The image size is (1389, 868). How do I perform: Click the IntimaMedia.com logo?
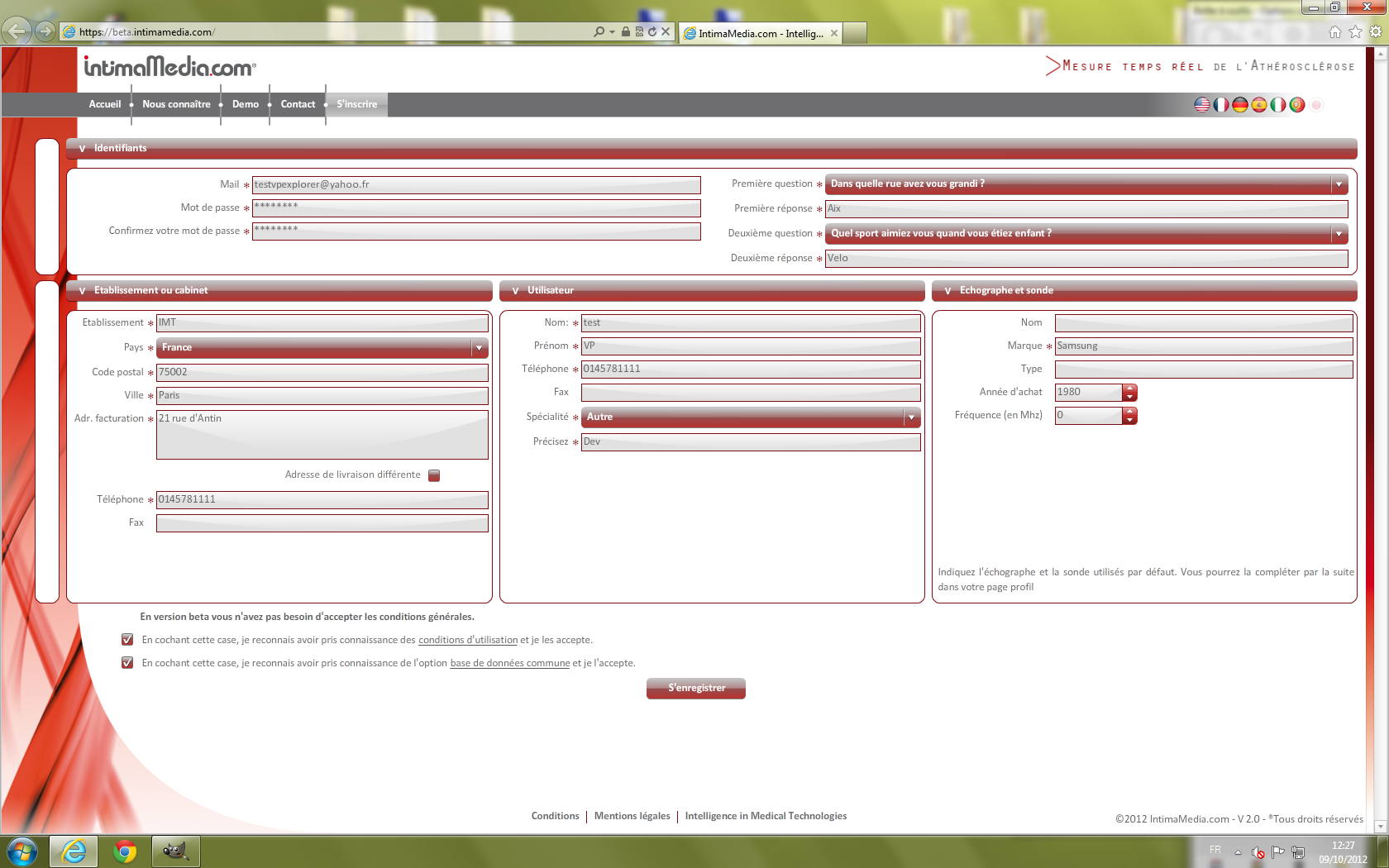click(169, 66)
